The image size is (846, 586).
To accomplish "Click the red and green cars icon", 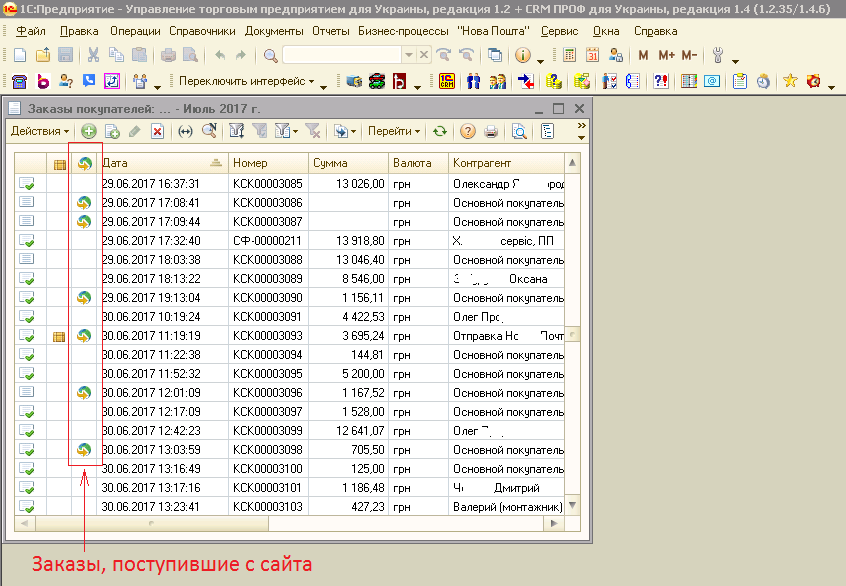I will [x=377, y=81].
